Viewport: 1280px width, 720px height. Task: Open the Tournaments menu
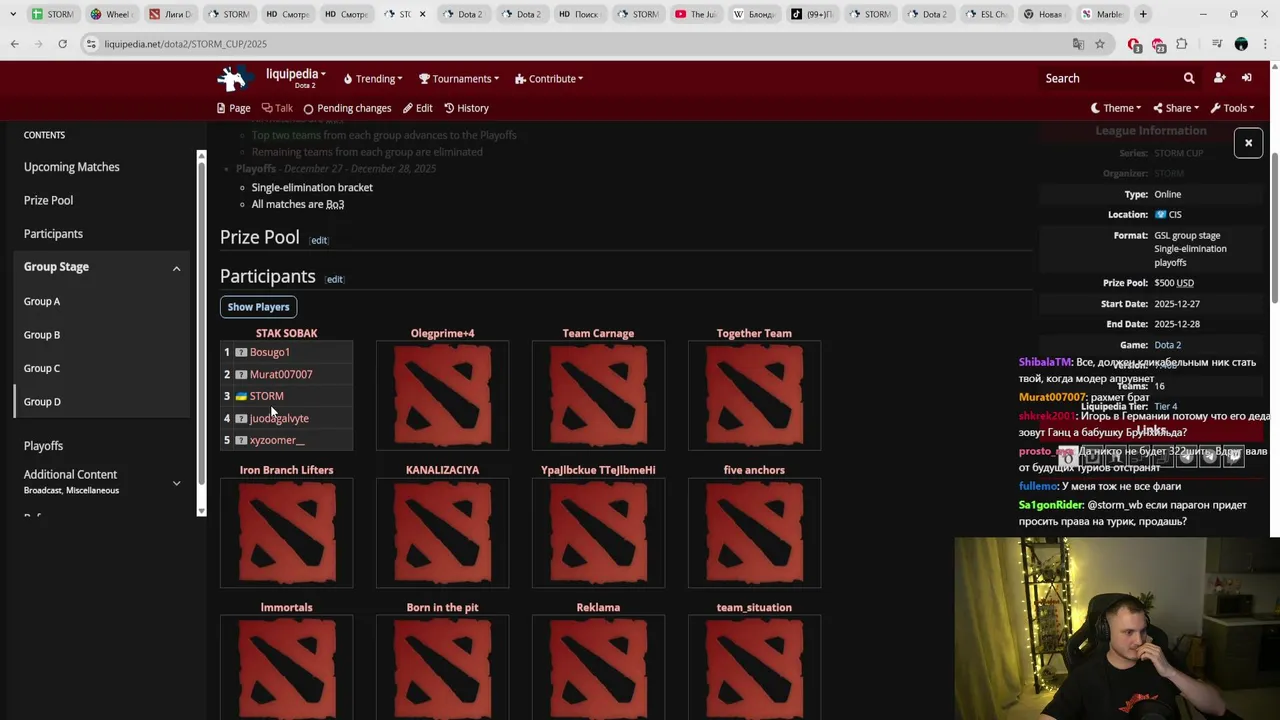click(459, 79)
